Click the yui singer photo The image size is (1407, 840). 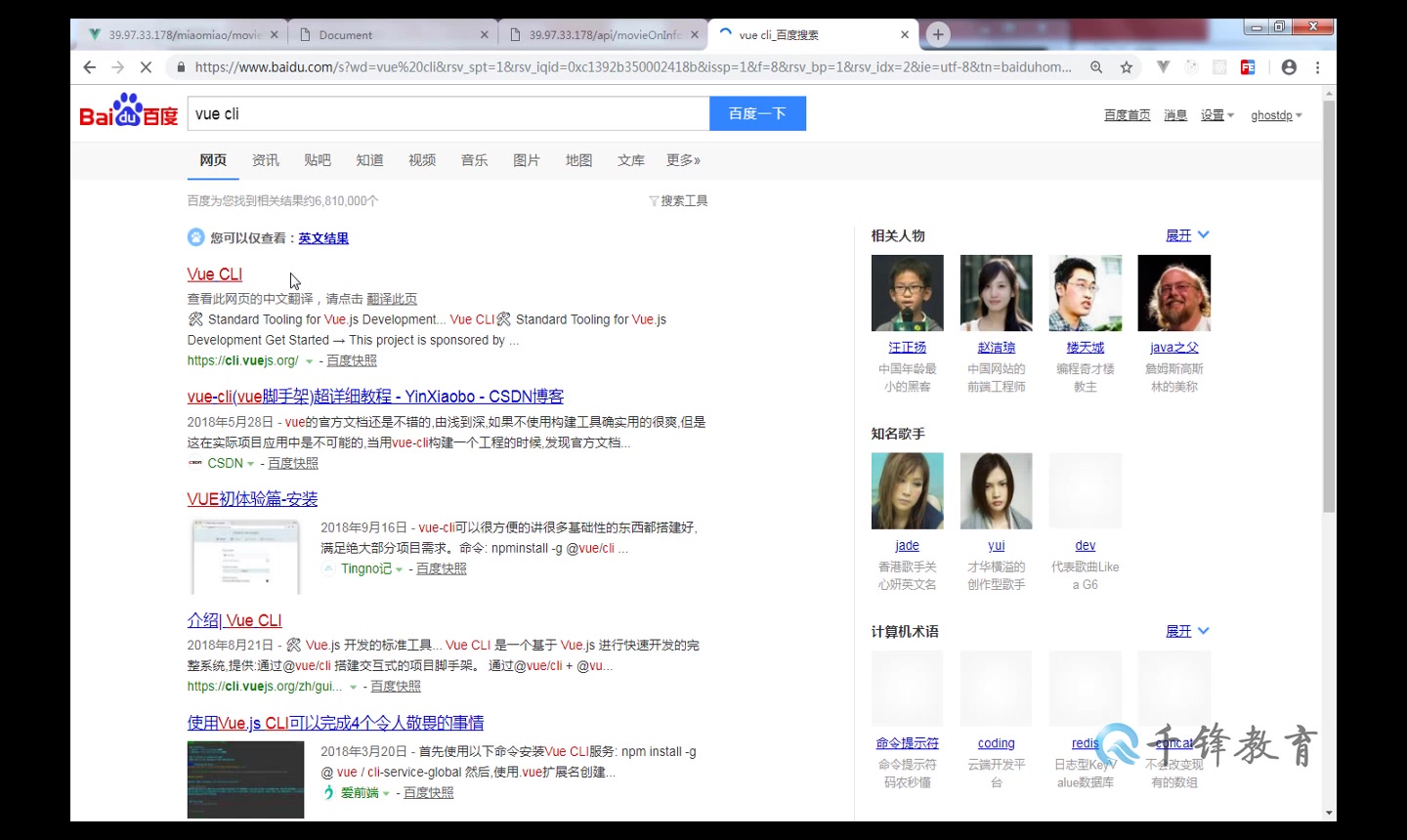pyautogui.click(x=996, y=491)
